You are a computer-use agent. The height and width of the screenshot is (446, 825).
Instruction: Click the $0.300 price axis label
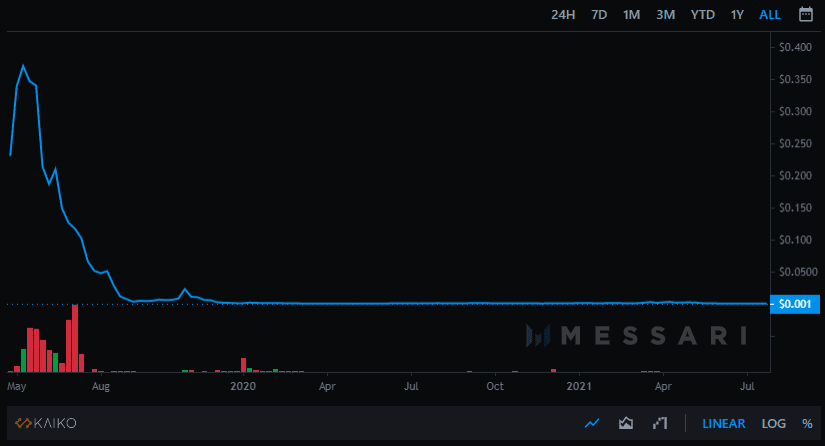(x=795, y=112)
